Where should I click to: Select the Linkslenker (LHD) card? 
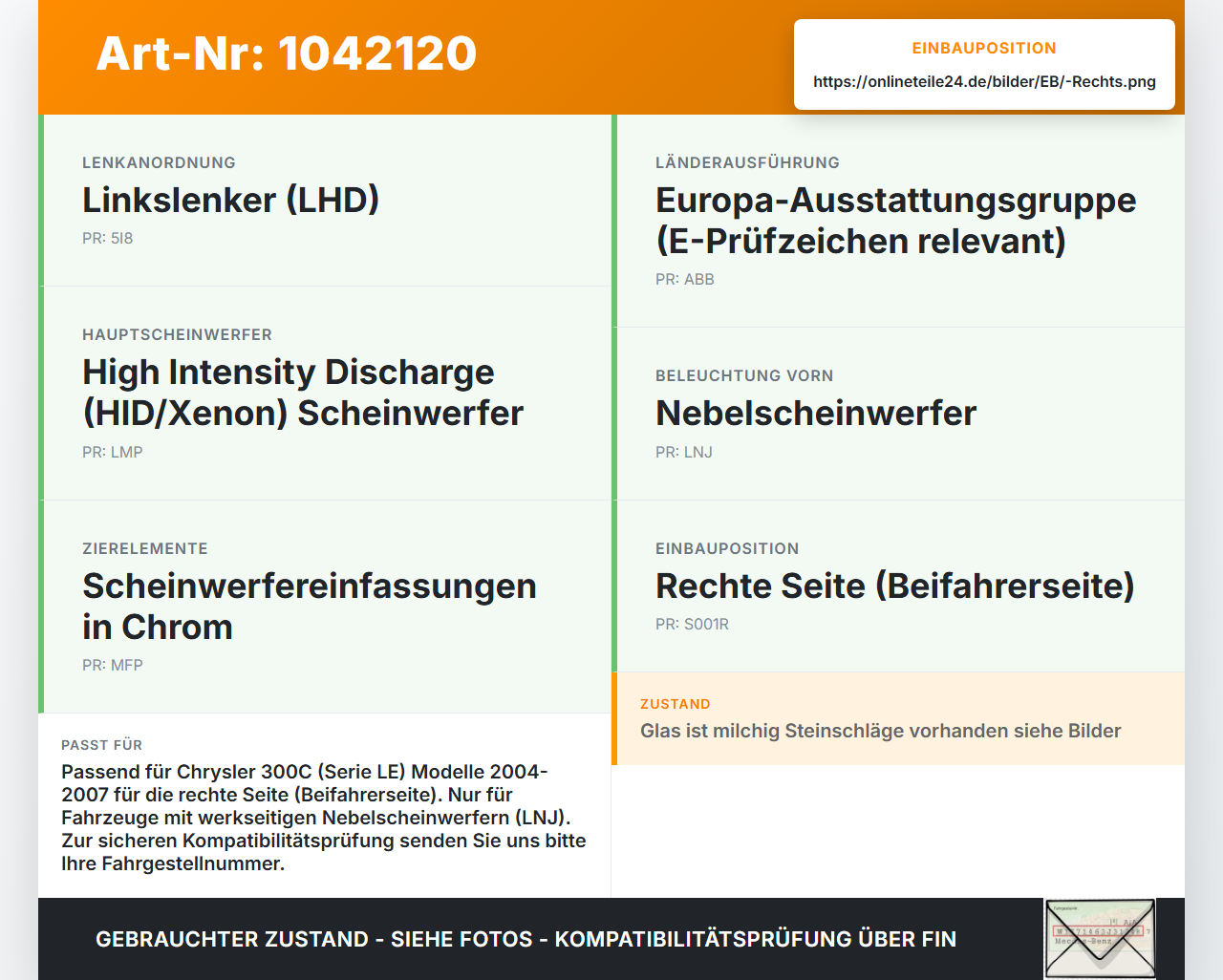[325, 201]
